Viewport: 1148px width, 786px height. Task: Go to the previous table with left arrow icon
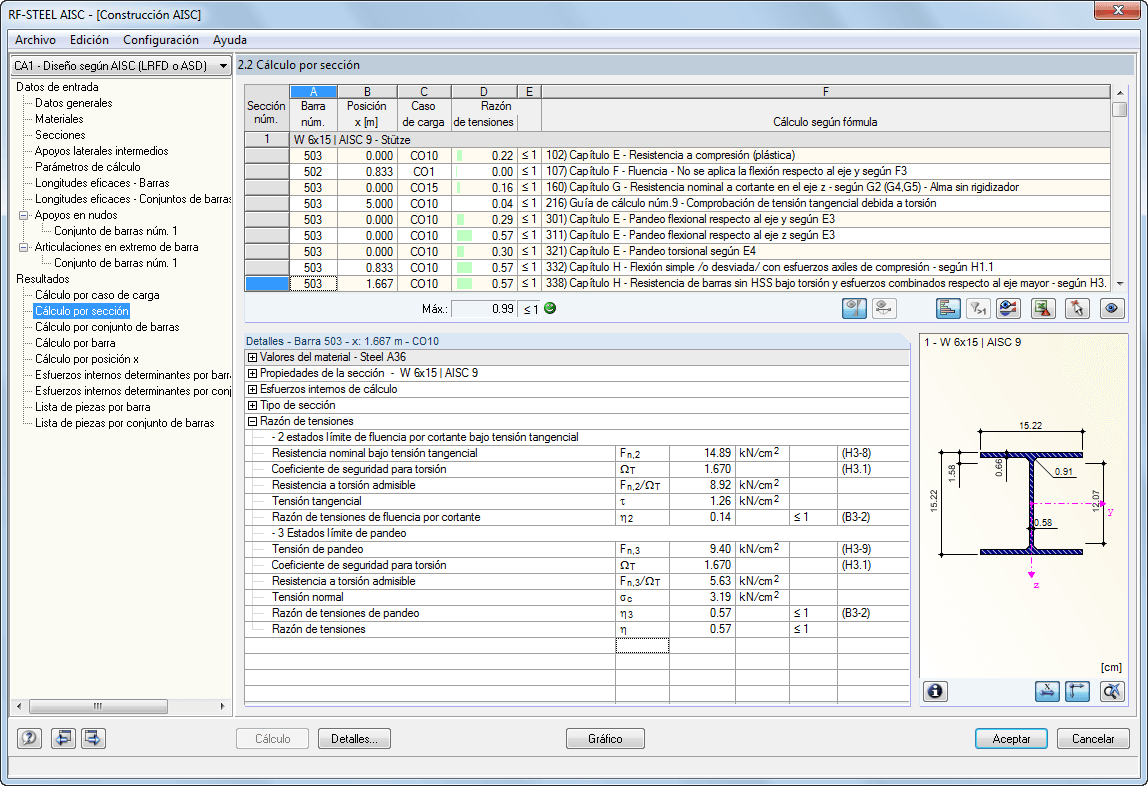point(64,738)
